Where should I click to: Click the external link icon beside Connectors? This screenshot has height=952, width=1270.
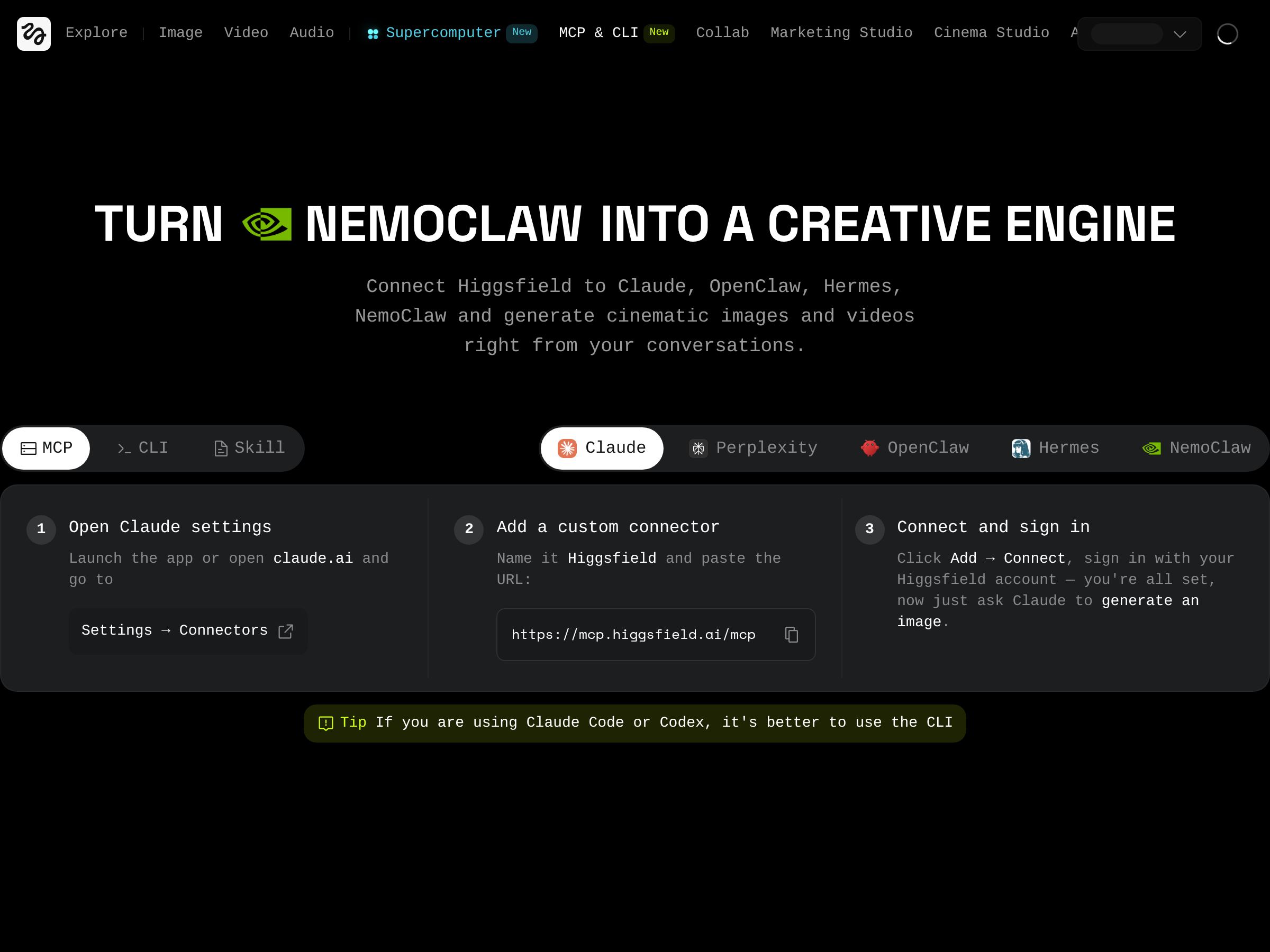click(286, 631)
